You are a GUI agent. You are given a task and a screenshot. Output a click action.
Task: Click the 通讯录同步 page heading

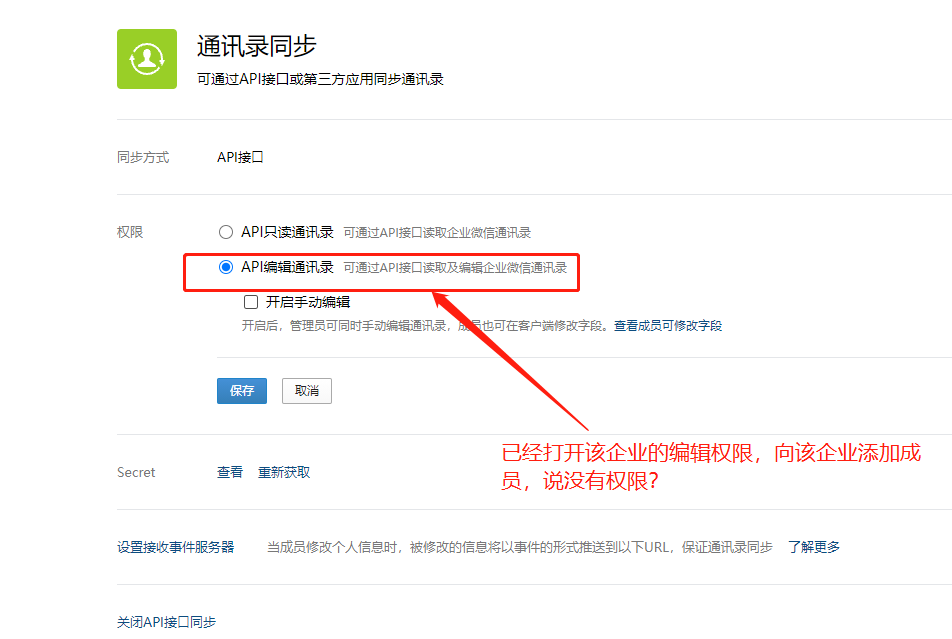click(256, 46)
